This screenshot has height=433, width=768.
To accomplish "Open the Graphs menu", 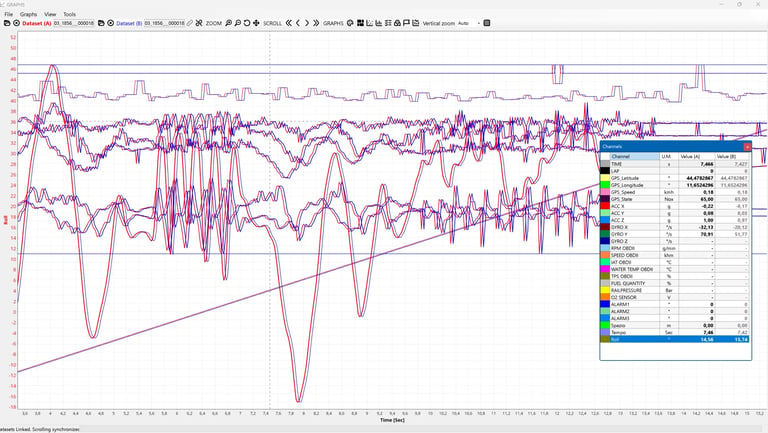I will (x=28, y=14).
